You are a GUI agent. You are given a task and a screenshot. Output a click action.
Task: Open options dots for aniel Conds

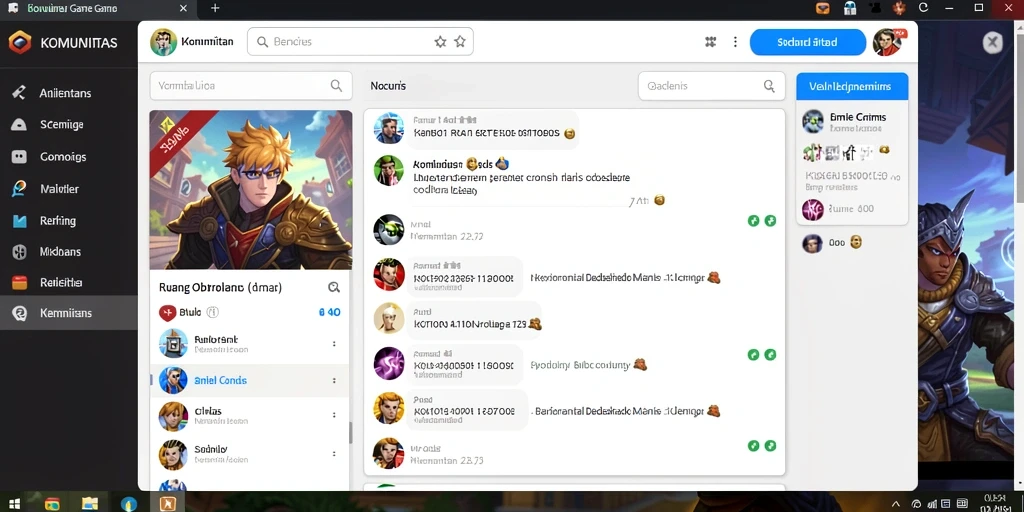tap(334, 381)
